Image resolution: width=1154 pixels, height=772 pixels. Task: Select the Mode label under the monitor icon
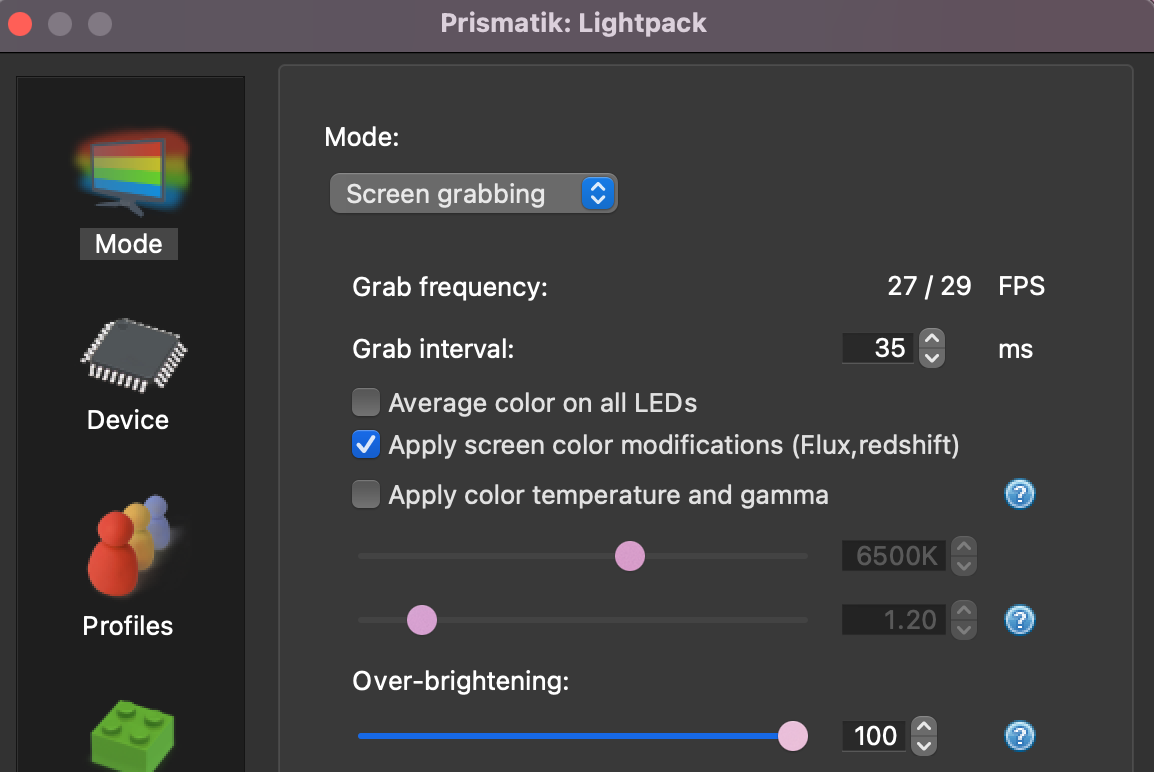pyautogui.click(x=128, y=243)
